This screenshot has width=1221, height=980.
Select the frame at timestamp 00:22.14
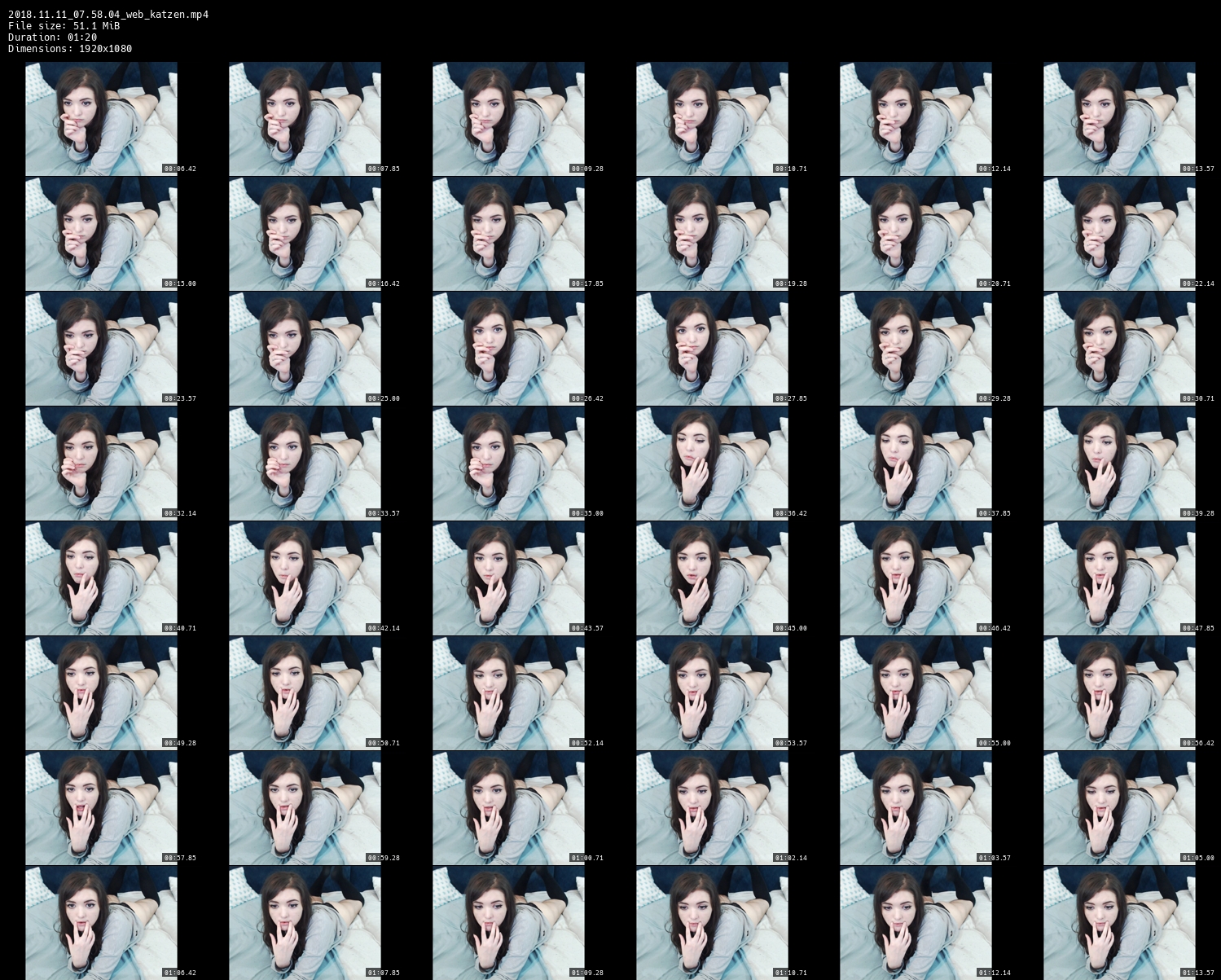pos(1120,234)
